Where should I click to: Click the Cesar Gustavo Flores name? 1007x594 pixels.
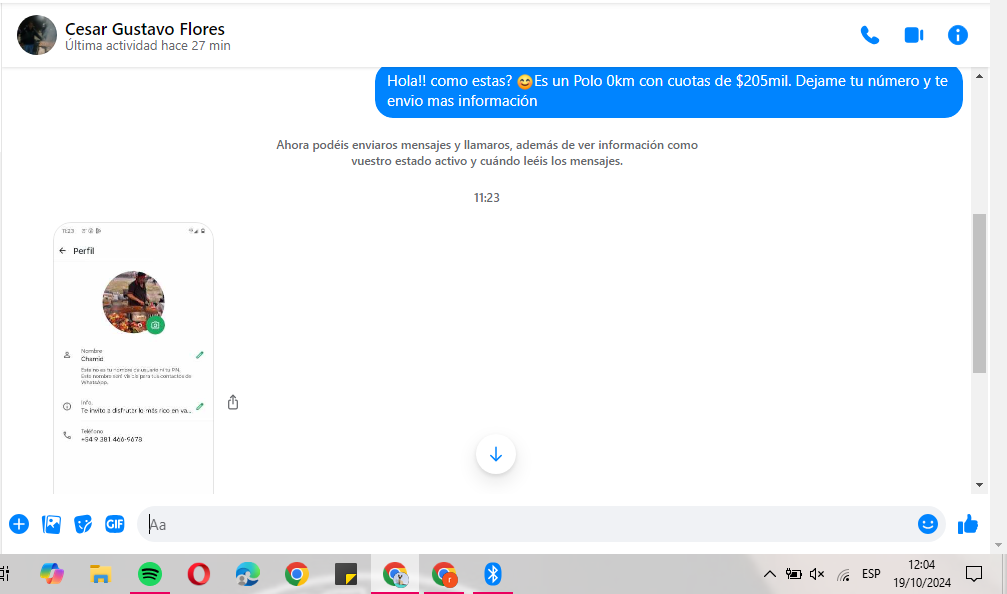pos(145,29)
